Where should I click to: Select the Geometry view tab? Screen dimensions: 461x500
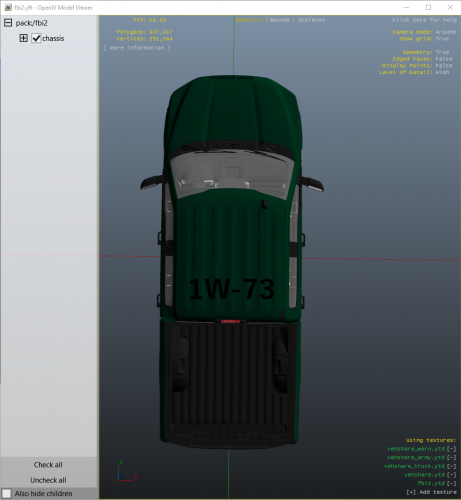pos(249,20)
